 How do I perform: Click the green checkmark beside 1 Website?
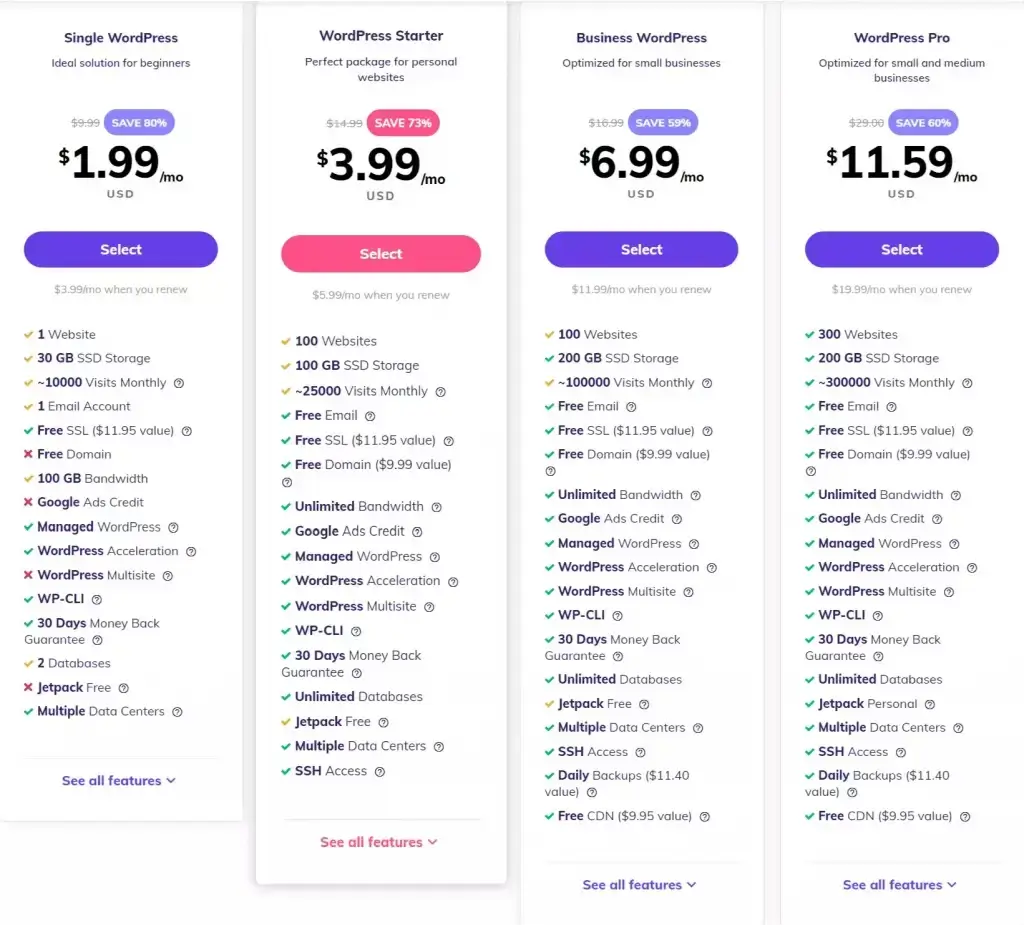(x=27, y=334)
